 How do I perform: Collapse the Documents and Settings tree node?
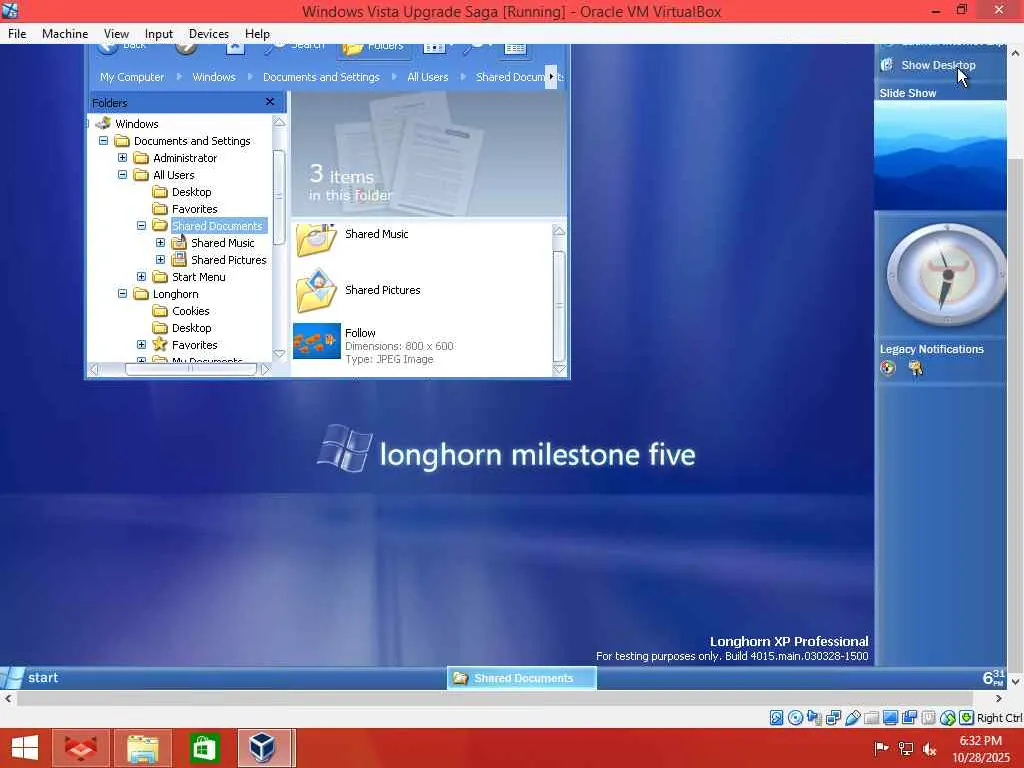tap(103, 140)
